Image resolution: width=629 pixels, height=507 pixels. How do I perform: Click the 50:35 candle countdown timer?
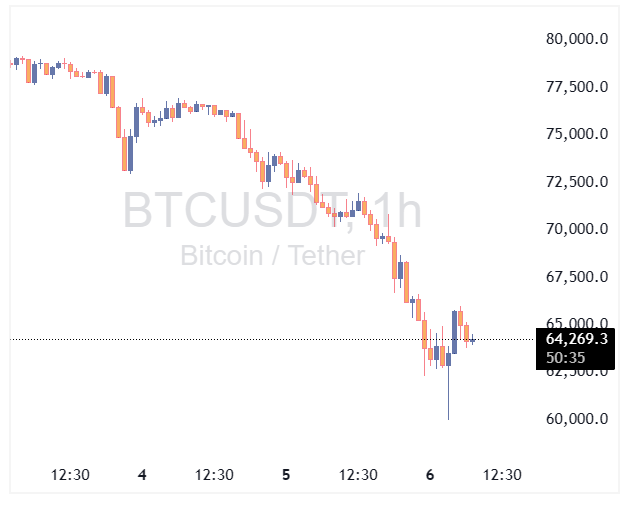tap(566, 357)
